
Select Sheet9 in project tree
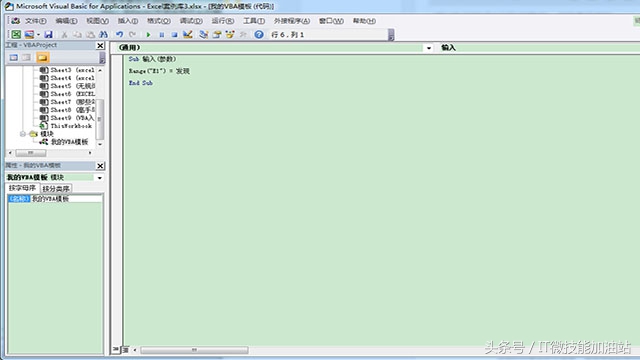[x=67, y=118]
